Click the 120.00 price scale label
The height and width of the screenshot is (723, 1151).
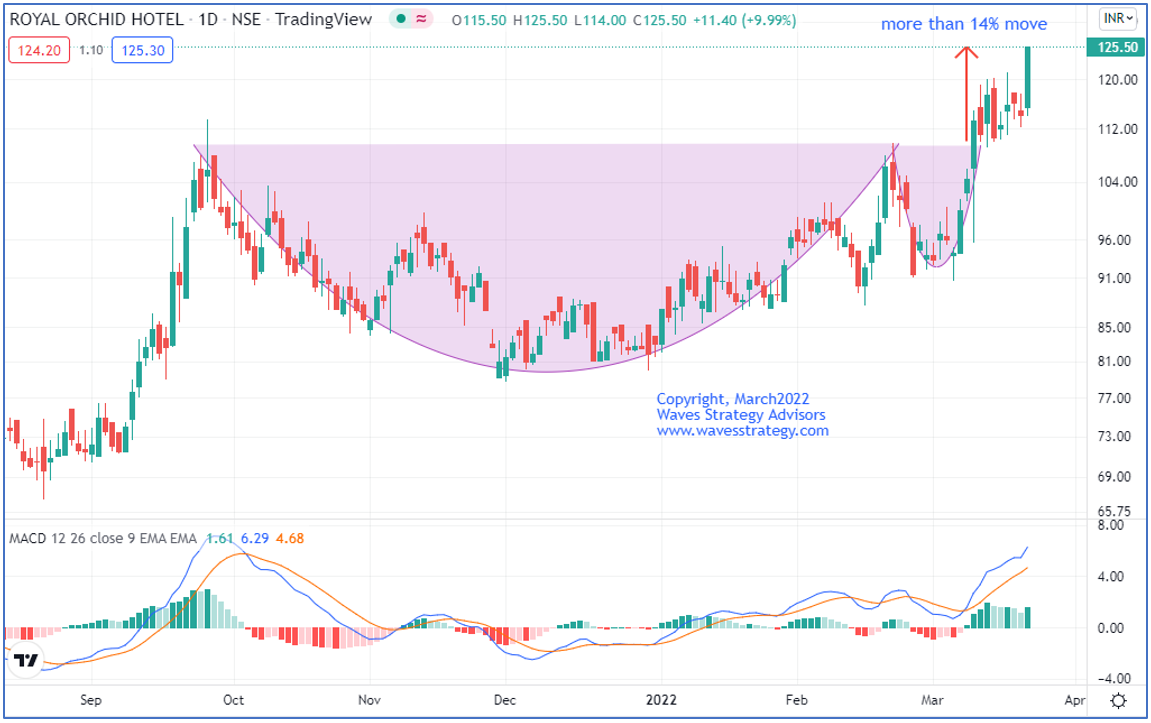click(x=1117, y=80)
